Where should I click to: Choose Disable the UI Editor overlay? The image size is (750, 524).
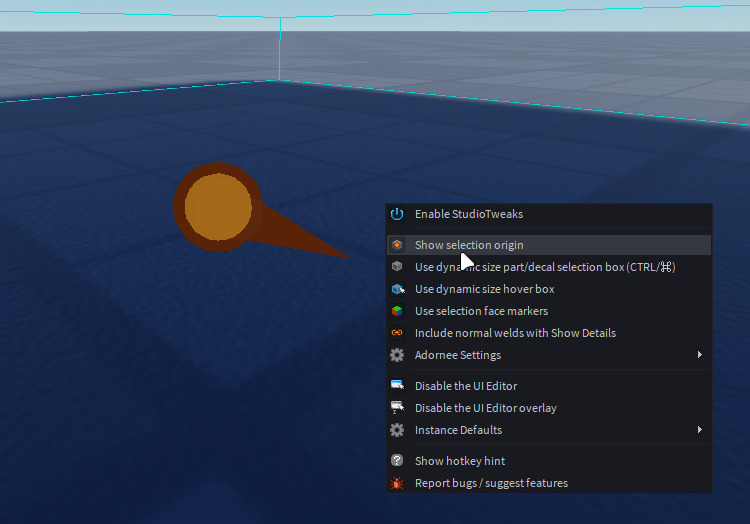click(549, 408)
